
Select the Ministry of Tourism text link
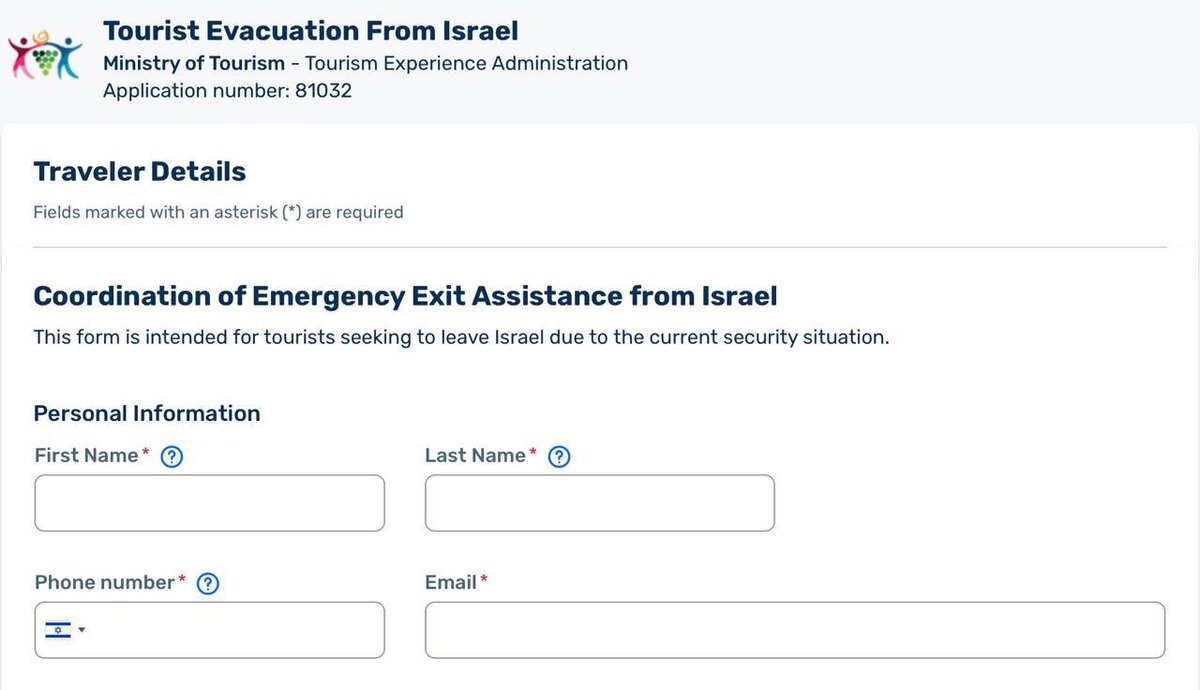tap(194, 63)
